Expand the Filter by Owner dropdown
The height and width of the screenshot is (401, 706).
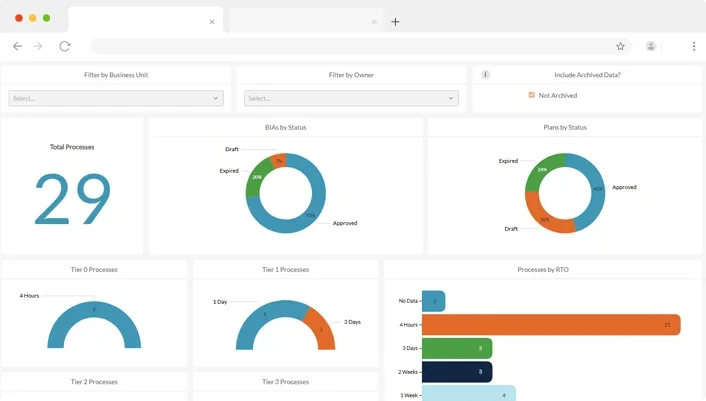click(351, 98)
